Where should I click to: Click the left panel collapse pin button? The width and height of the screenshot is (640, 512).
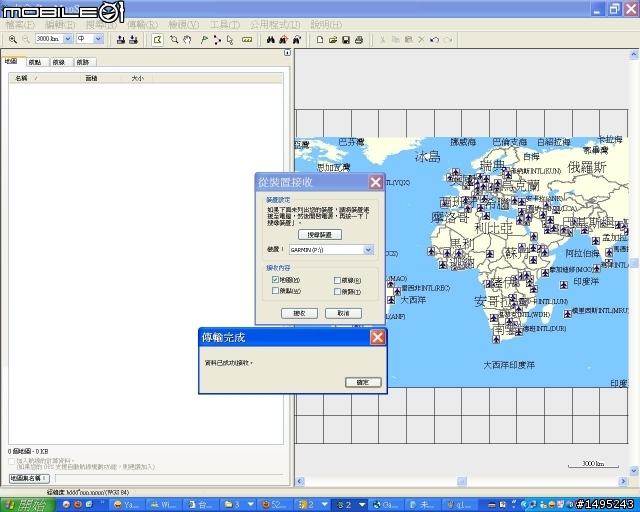(x=287, y=53)
